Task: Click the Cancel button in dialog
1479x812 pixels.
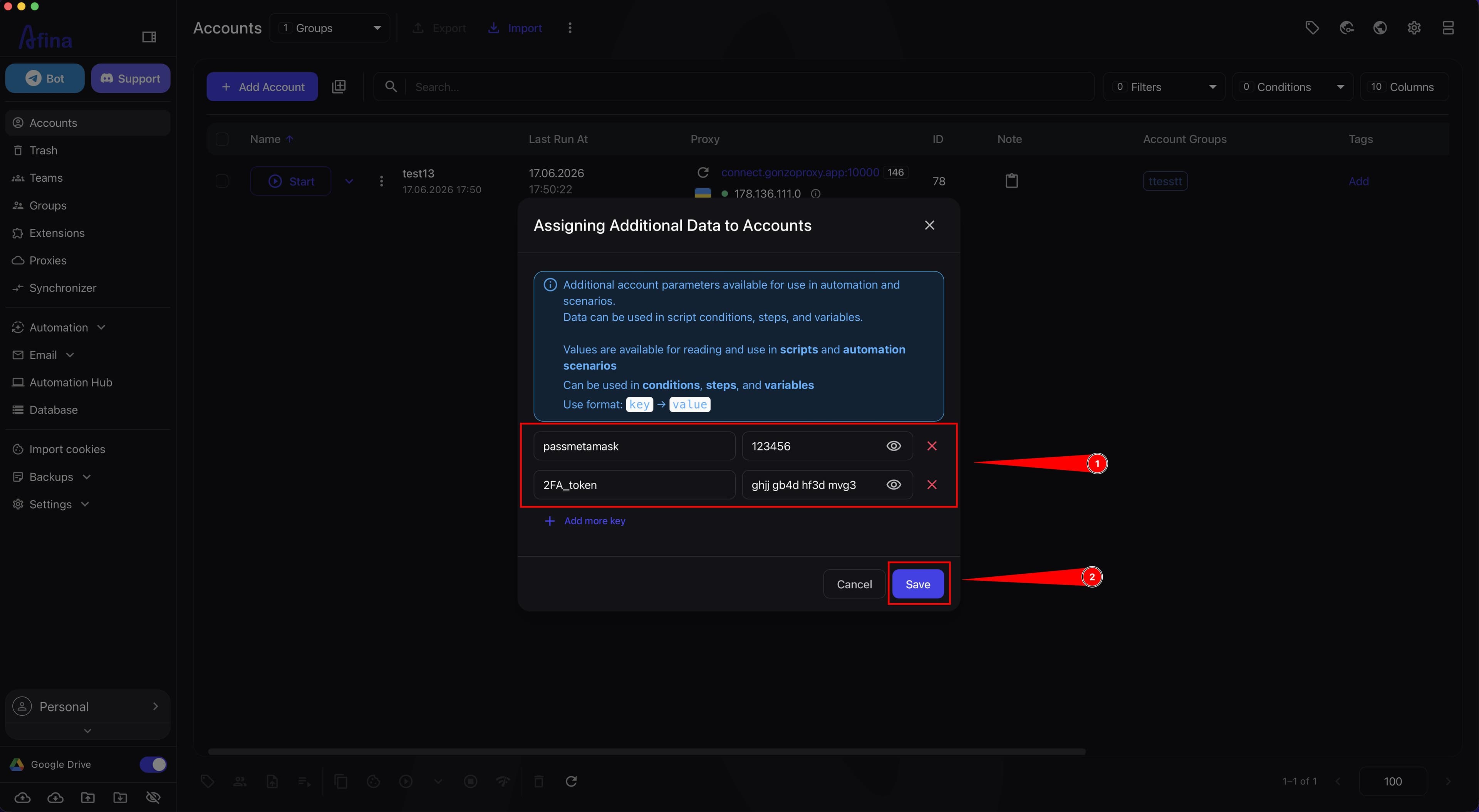Action: coord(854,584)
